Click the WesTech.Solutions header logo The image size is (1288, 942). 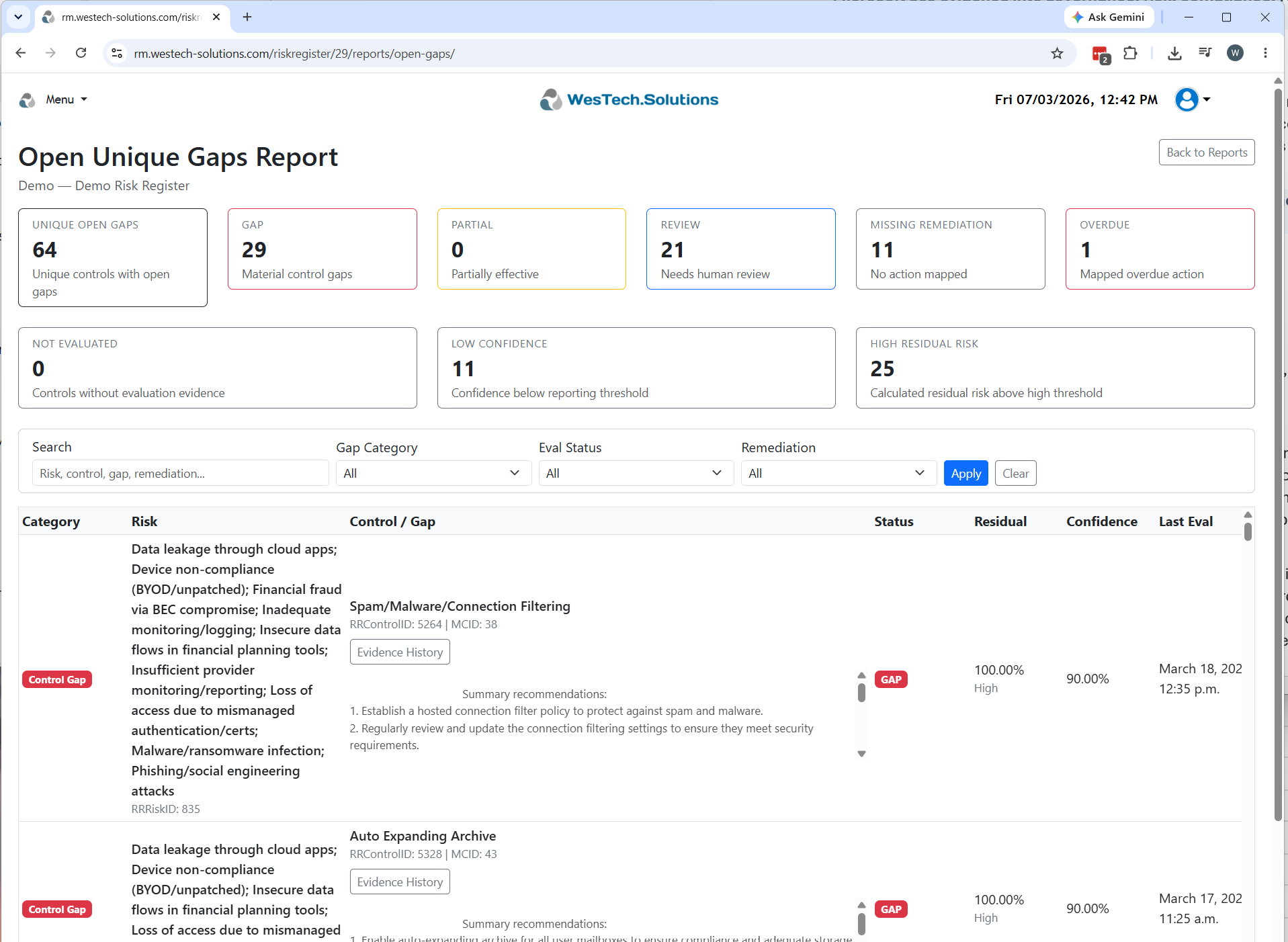tap(629, 99)
